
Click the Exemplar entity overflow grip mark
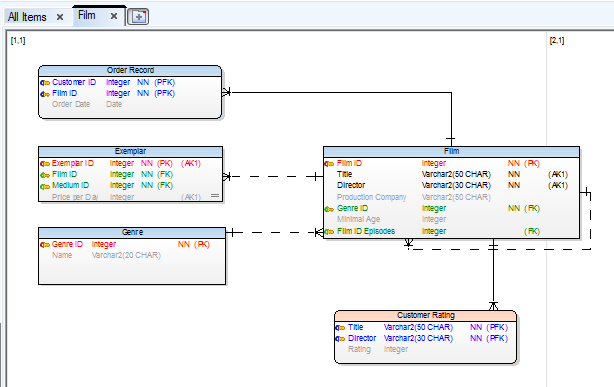tap(215, 195)
